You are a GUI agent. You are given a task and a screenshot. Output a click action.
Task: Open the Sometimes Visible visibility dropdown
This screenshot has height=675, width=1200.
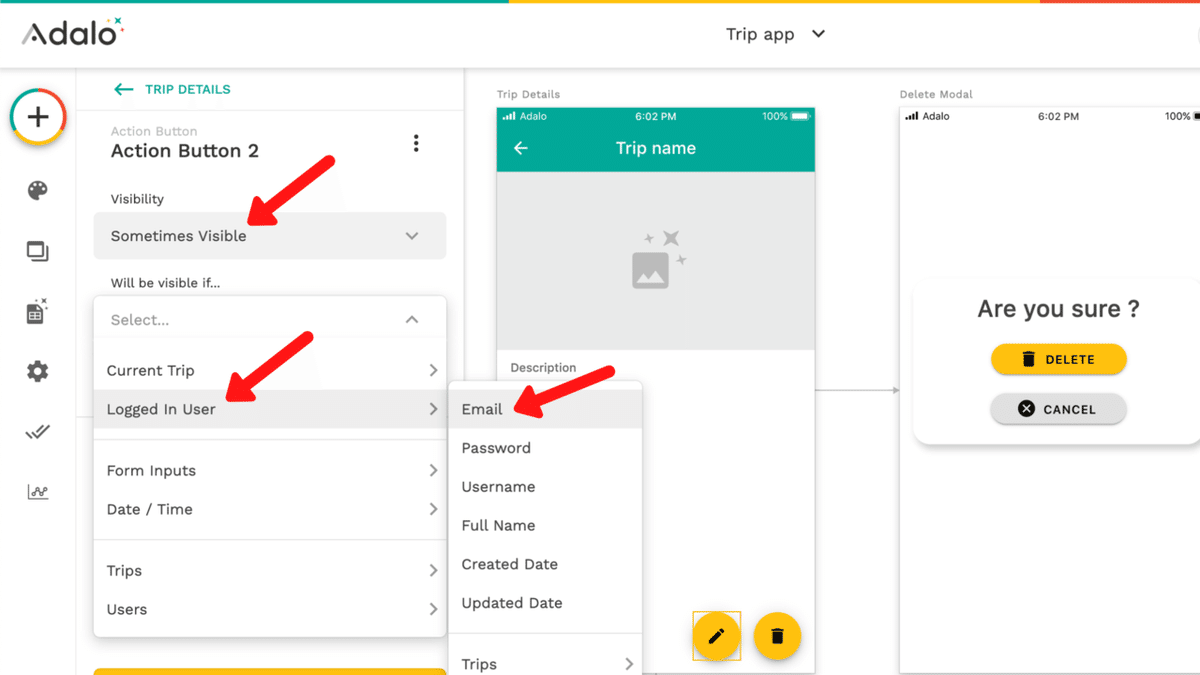270,236
